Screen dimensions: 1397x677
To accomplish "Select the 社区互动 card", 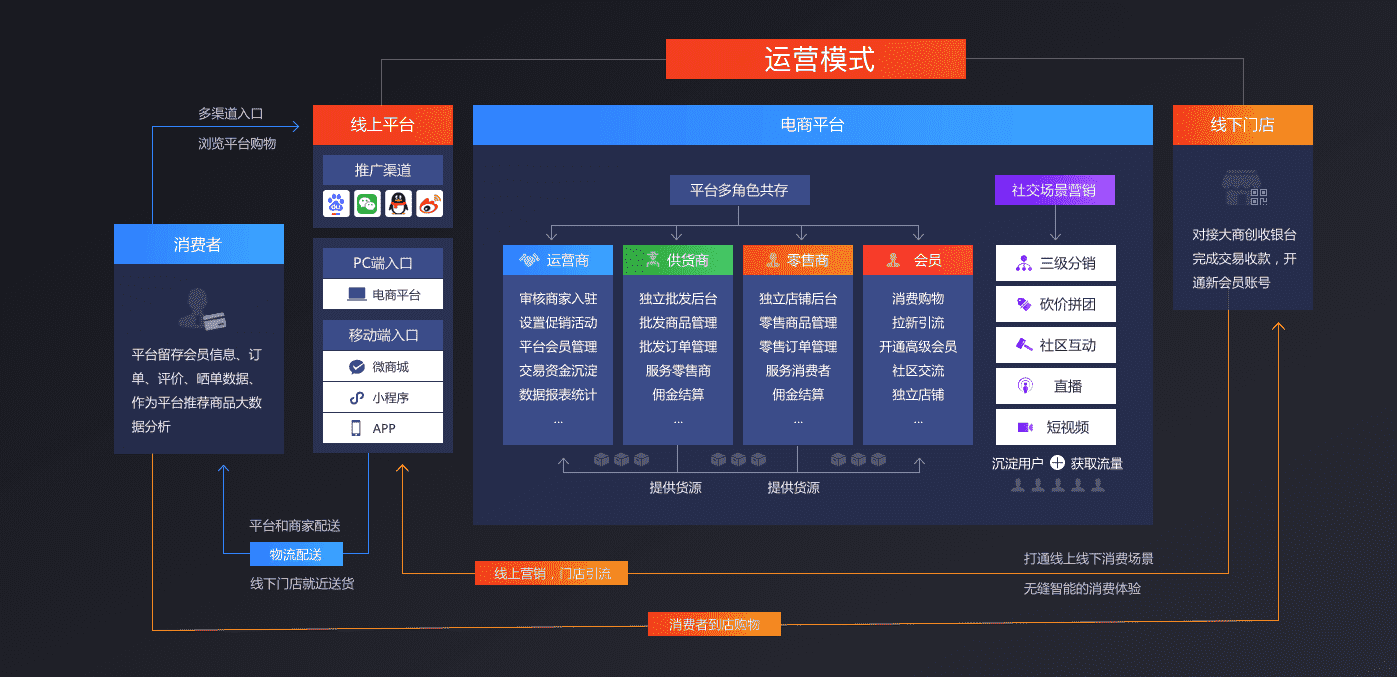I will tap(1056, 345).
